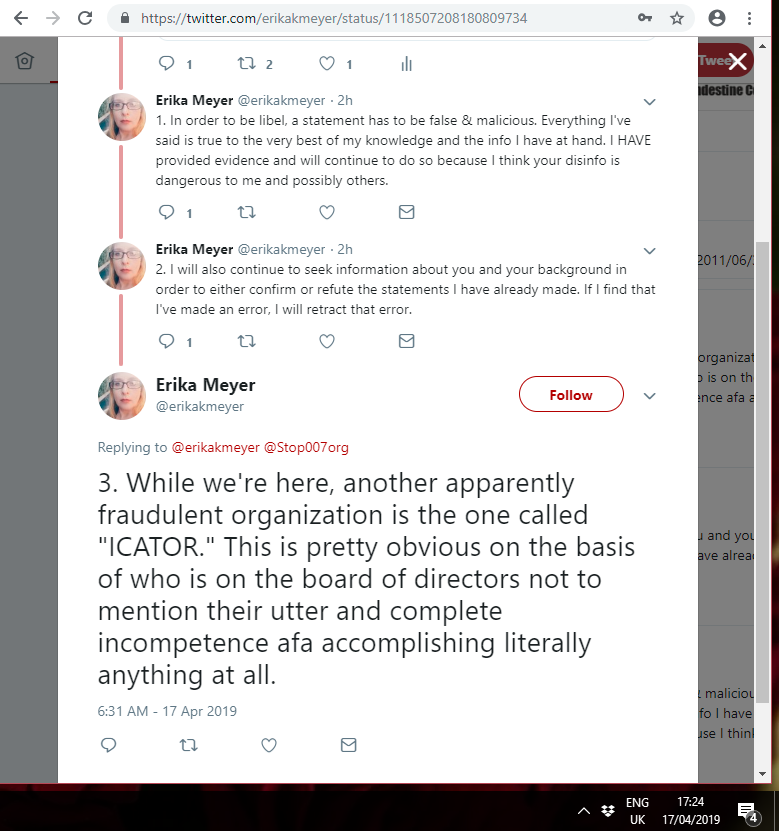The width and height of the screenshot is (779, 831).
Task: Show hidden system tray icons
Action: point(583,810)
